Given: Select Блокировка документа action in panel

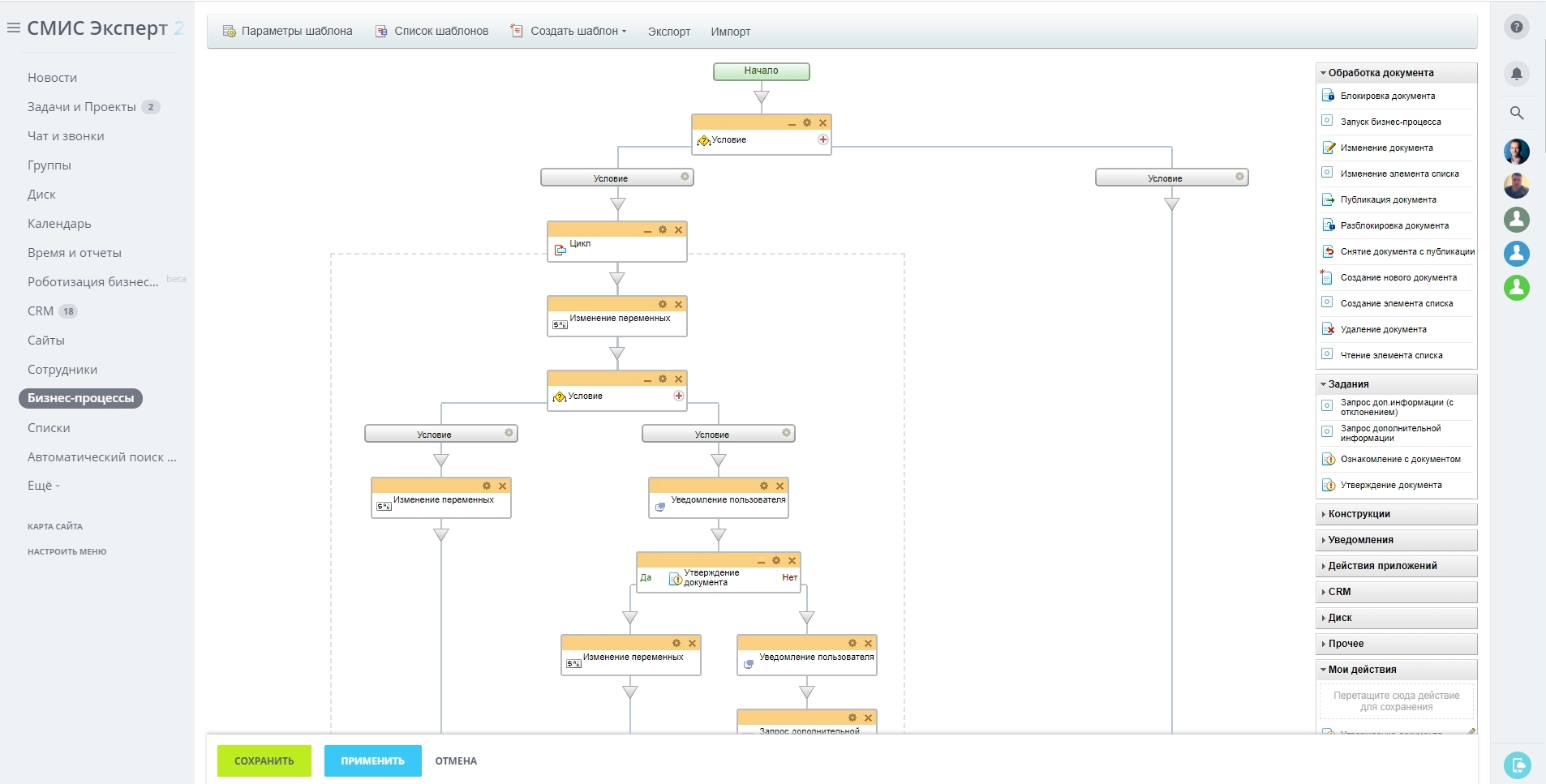Looking at the screenshot, I should (x=1387, y=96).
